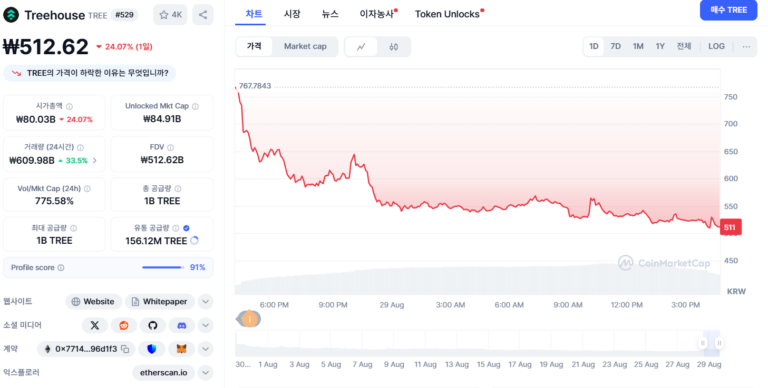
Task: Click the shield security icon in 계약 row
Action: (152, 349)
